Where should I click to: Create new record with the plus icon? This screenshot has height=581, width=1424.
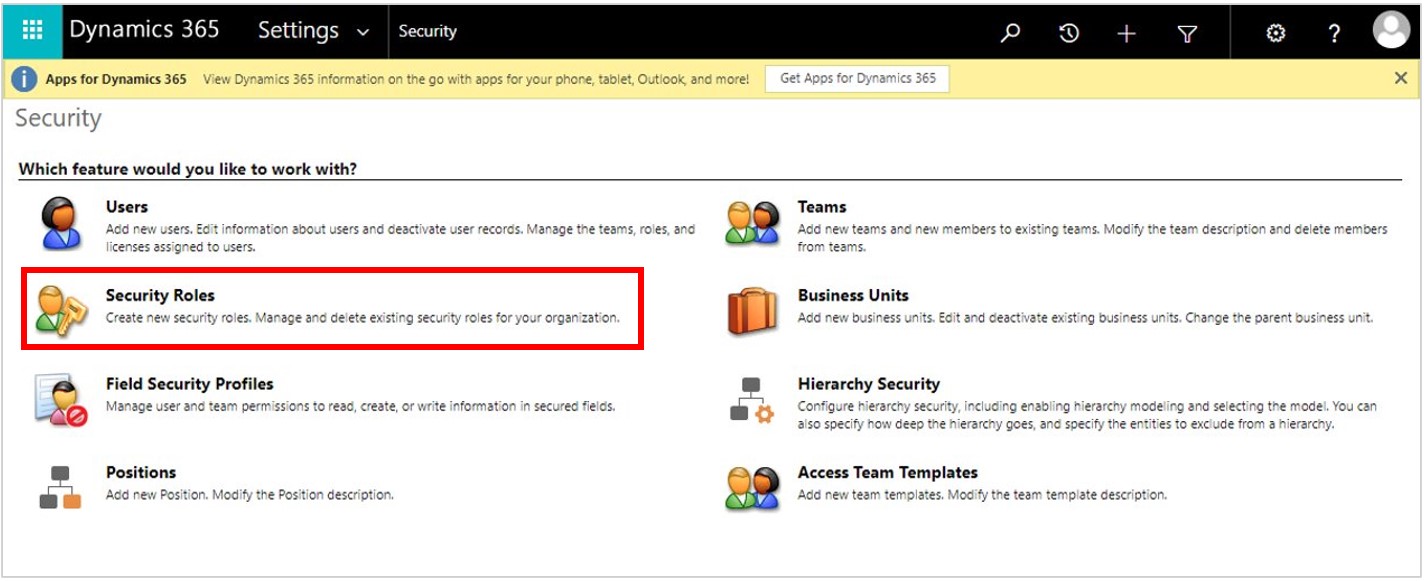pos(1127,31)
